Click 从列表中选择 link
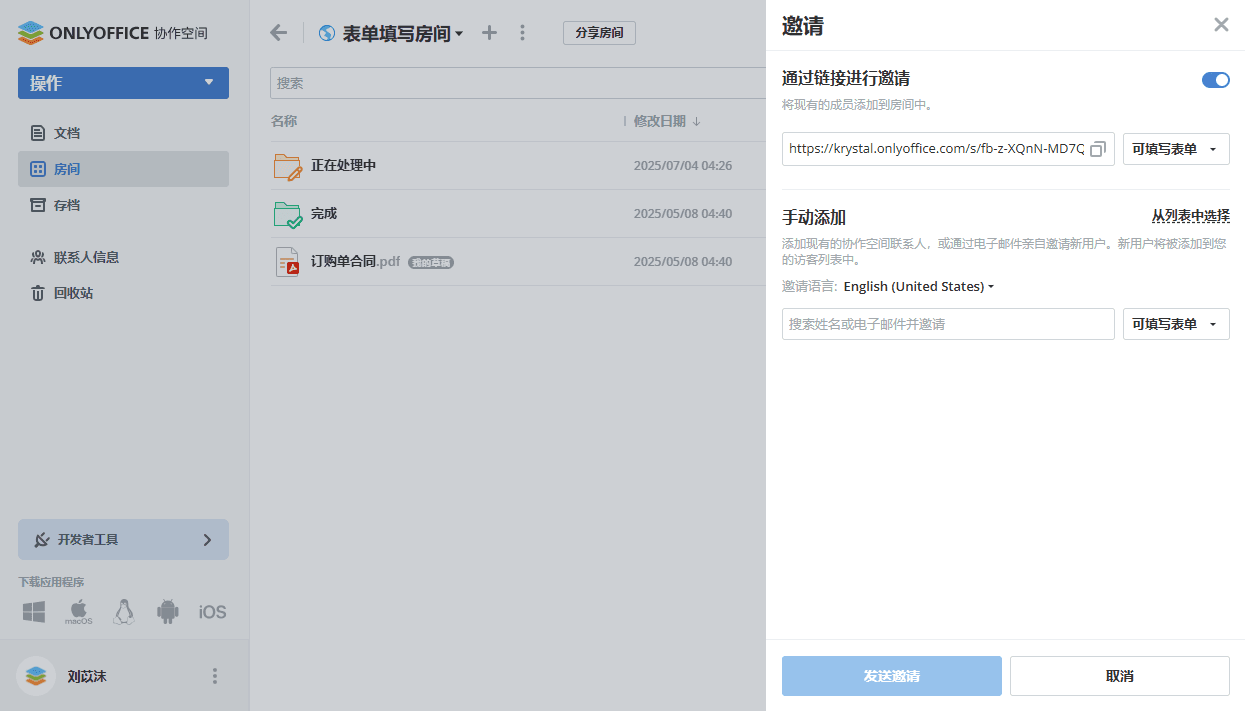Screen dimensions: 1245x711 coord(1190,216)
